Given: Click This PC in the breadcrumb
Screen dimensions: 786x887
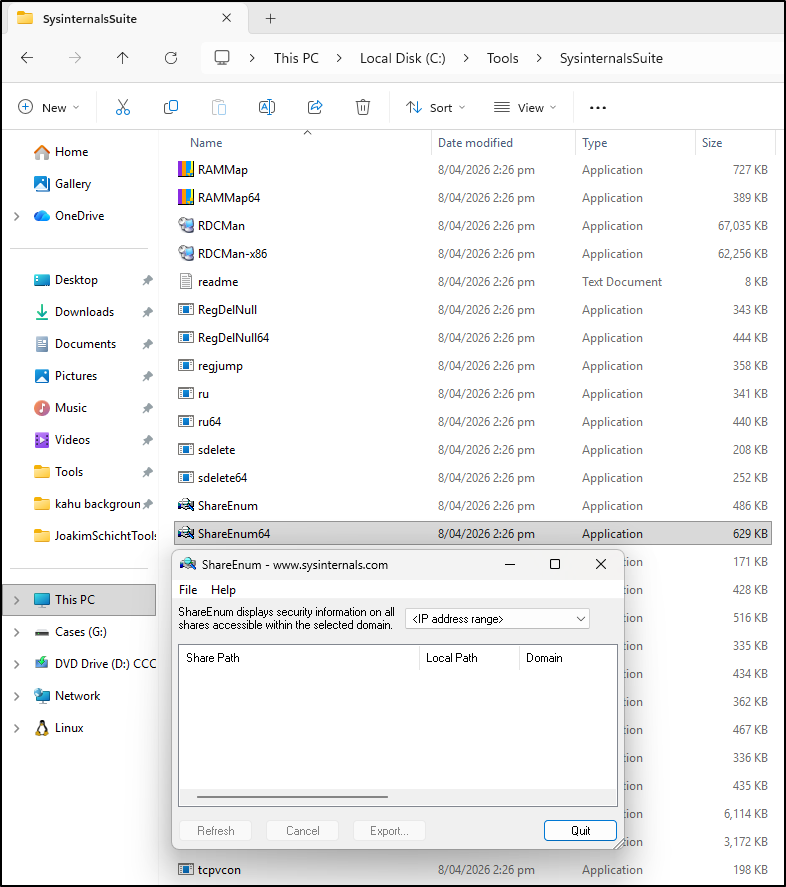Looking at the screenshot, I should tap(296, 58).
